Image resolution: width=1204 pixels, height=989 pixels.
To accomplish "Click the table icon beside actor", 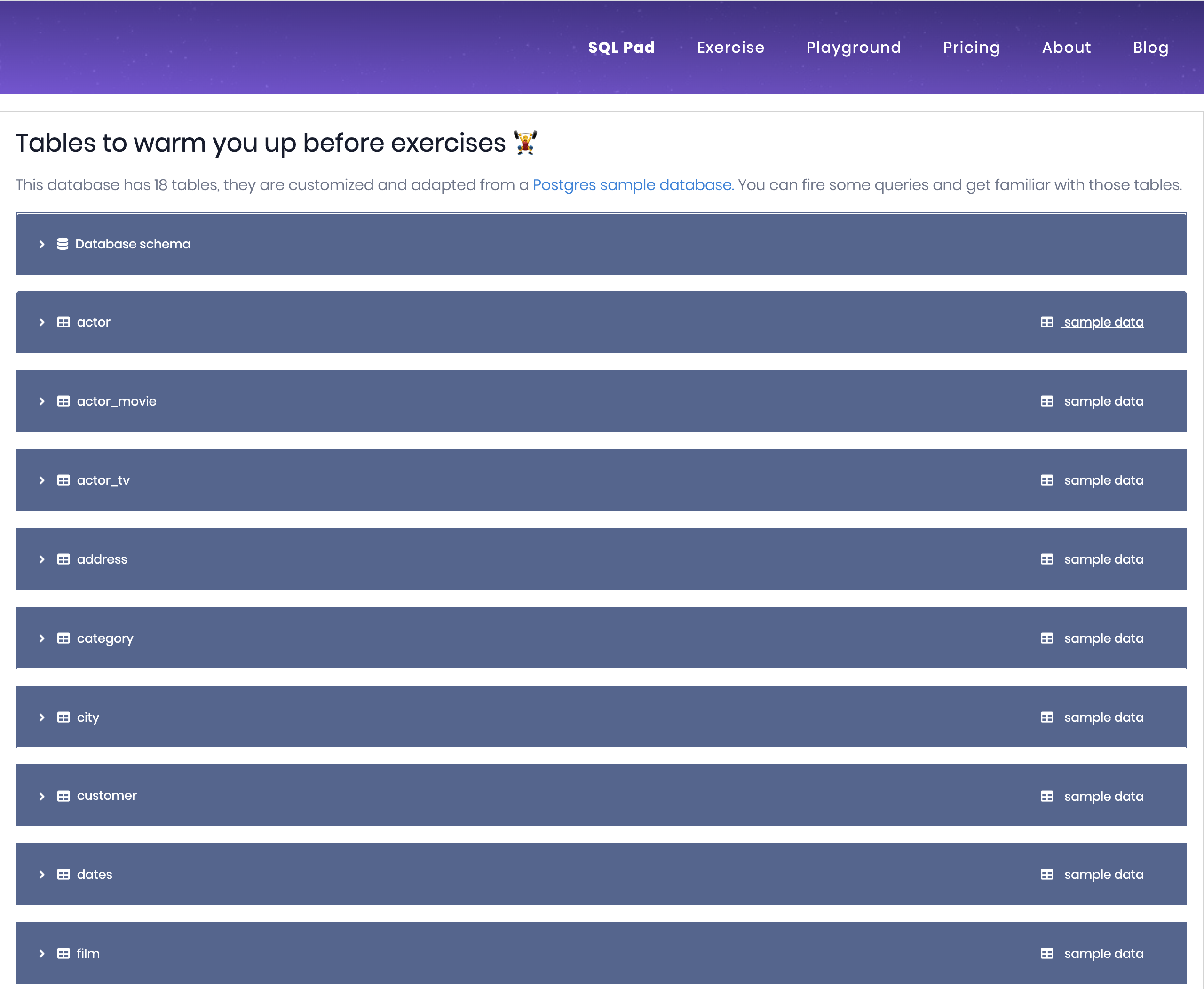I will 63,322.
